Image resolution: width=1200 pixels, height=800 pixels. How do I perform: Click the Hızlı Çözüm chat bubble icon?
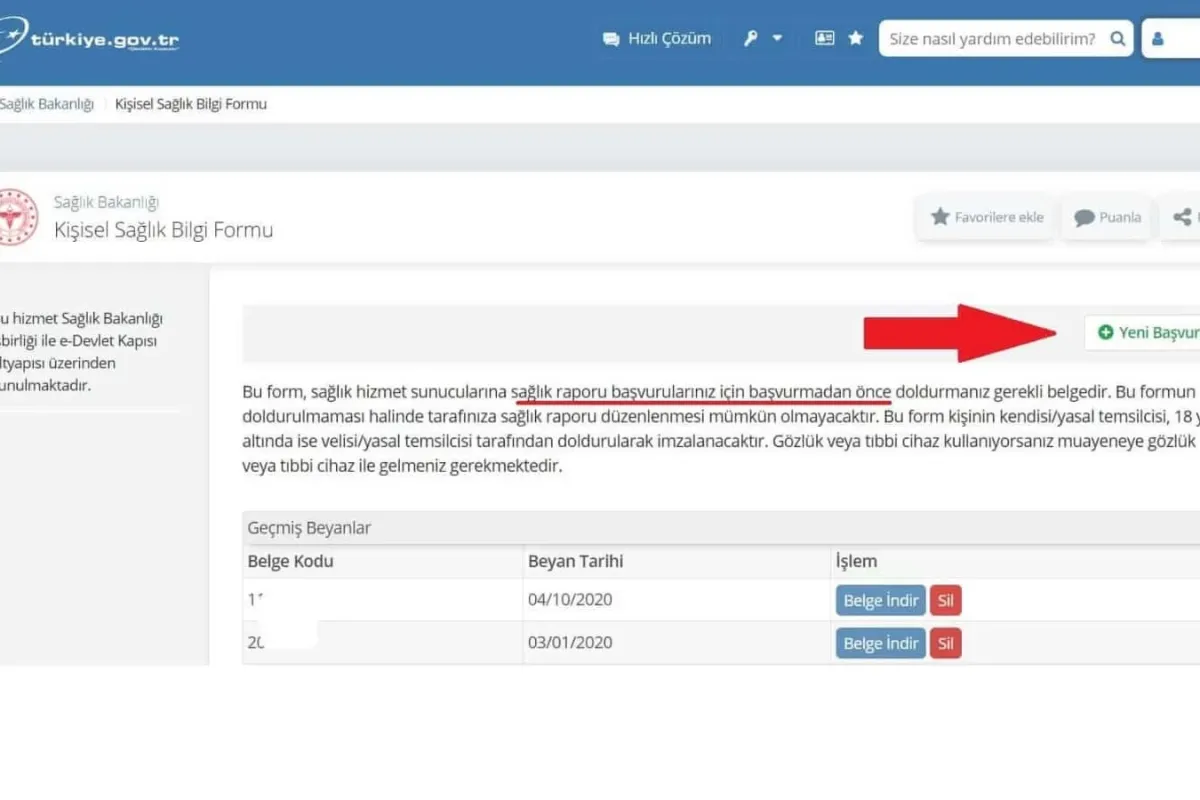tap(611, 39)
